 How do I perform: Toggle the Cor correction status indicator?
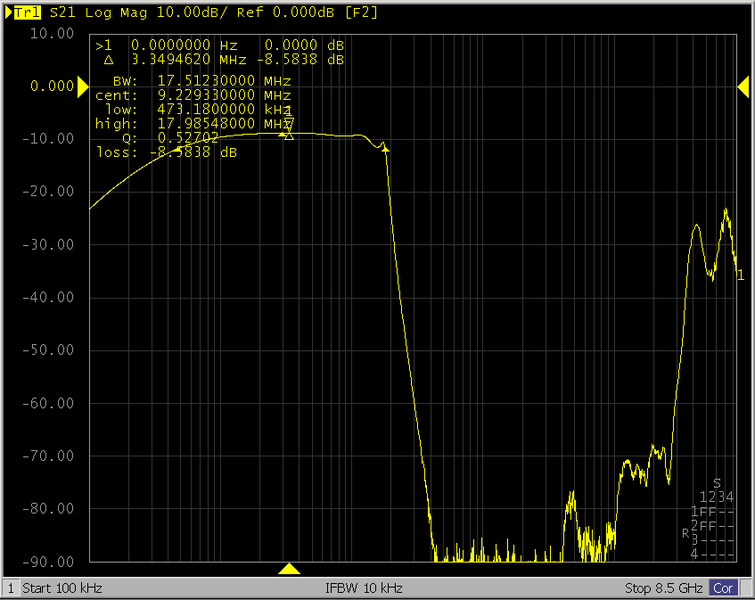tap(723, 588)
